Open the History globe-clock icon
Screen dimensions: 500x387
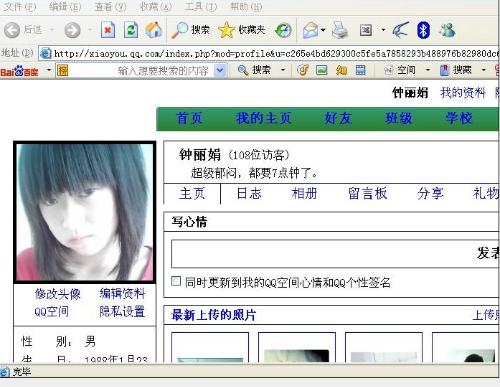point(283,31)
